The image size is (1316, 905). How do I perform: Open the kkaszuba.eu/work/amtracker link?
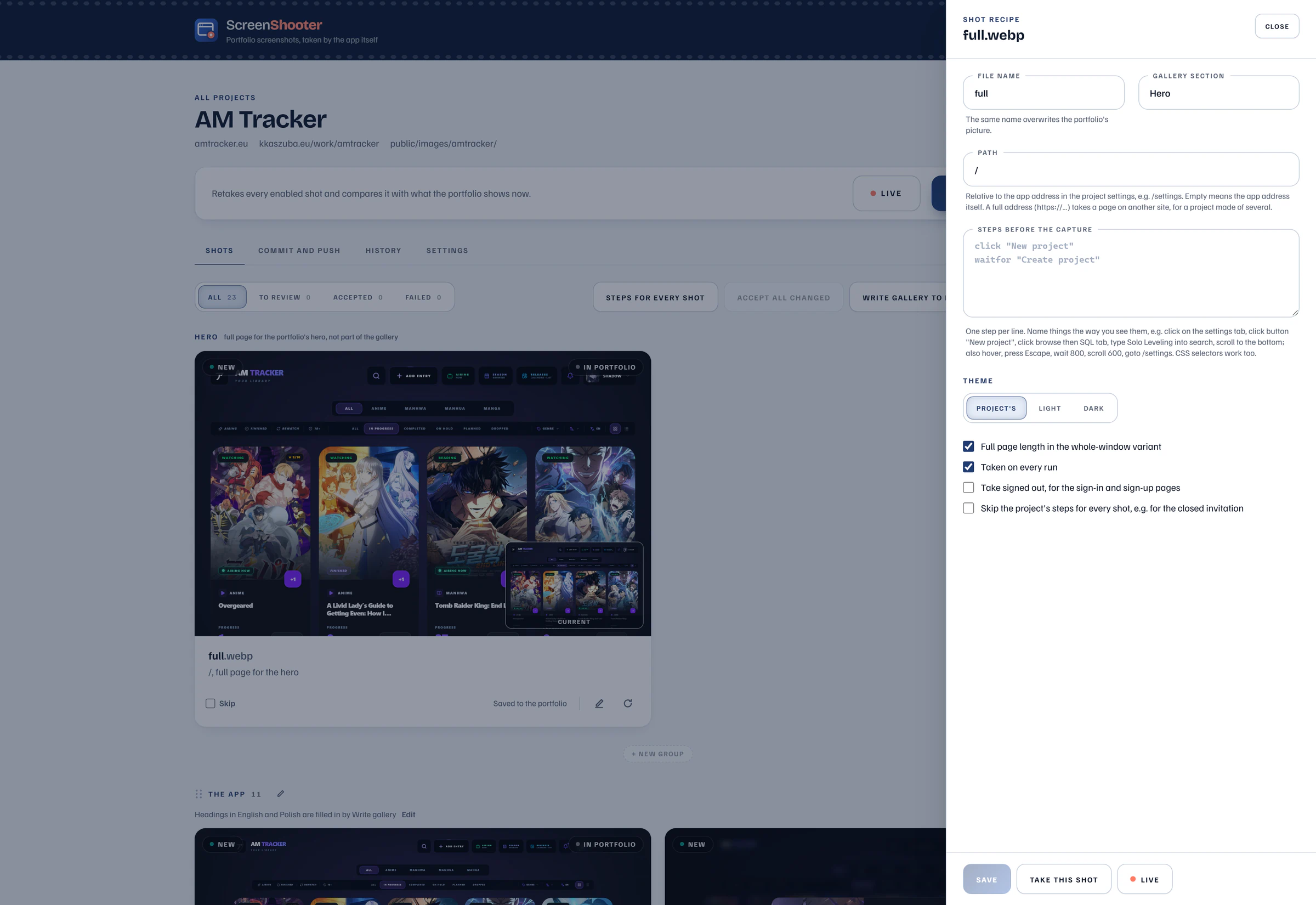coord(319,144)
